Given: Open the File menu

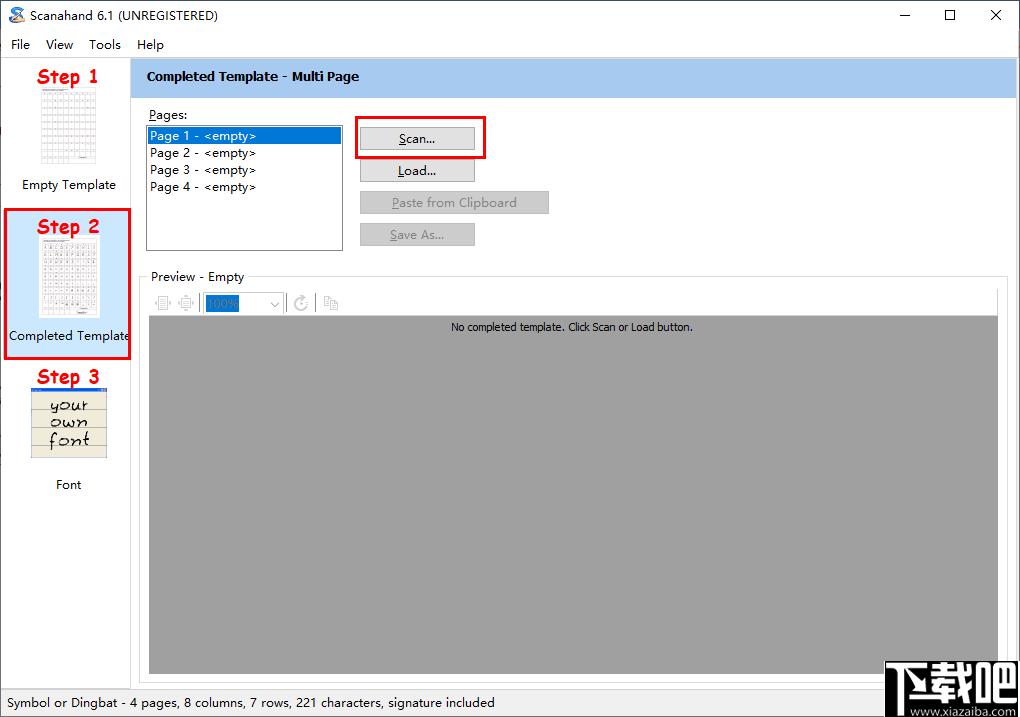Looking at the screenshot, I should tap(20, 44).
